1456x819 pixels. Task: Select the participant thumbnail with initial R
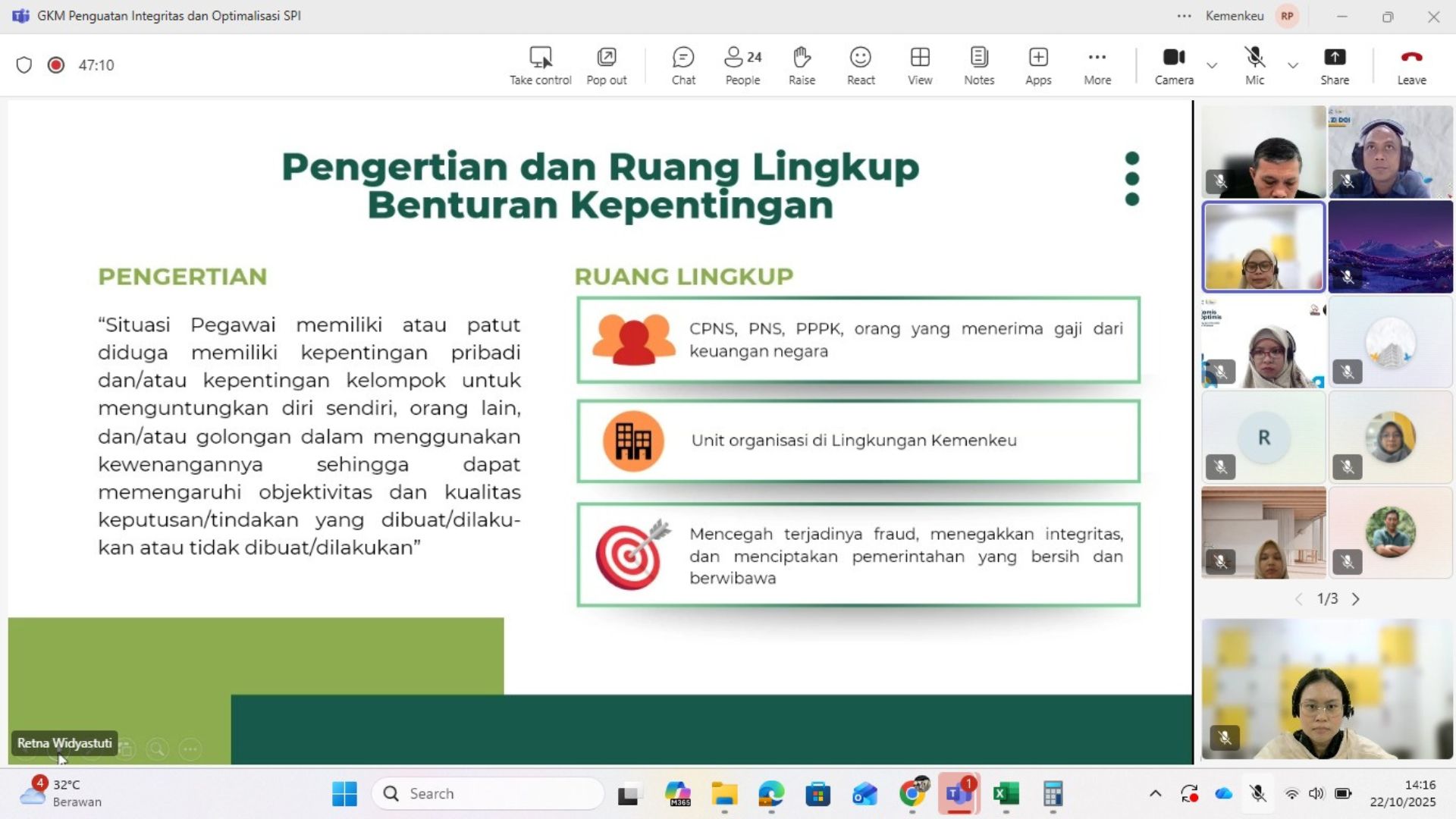(x=1263, y=438)
